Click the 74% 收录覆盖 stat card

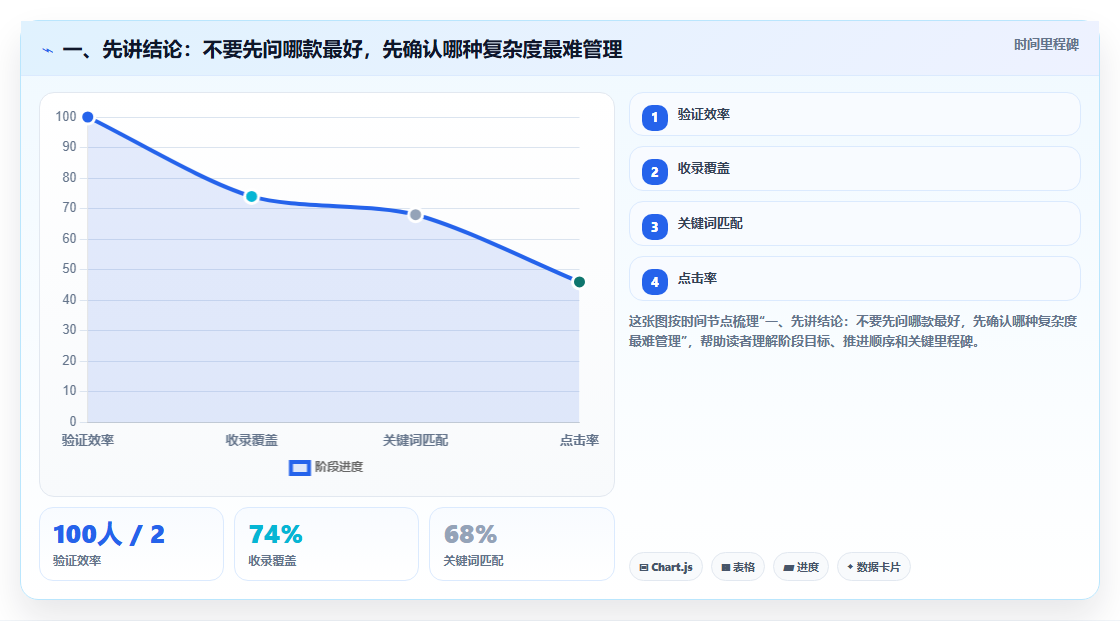tap(326, 545)
